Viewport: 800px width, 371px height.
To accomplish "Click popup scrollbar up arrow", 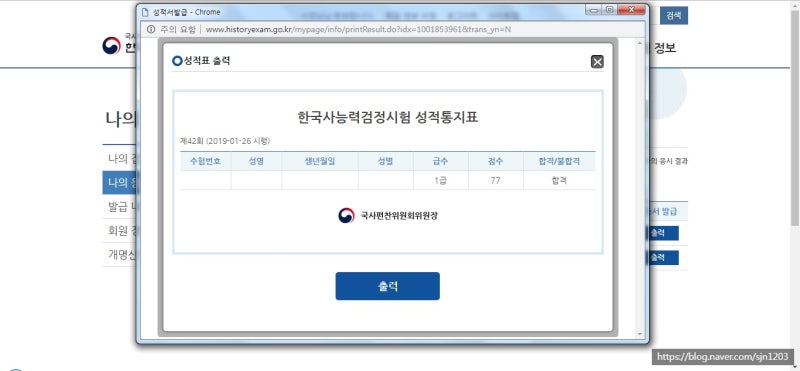I will point(640,43).
